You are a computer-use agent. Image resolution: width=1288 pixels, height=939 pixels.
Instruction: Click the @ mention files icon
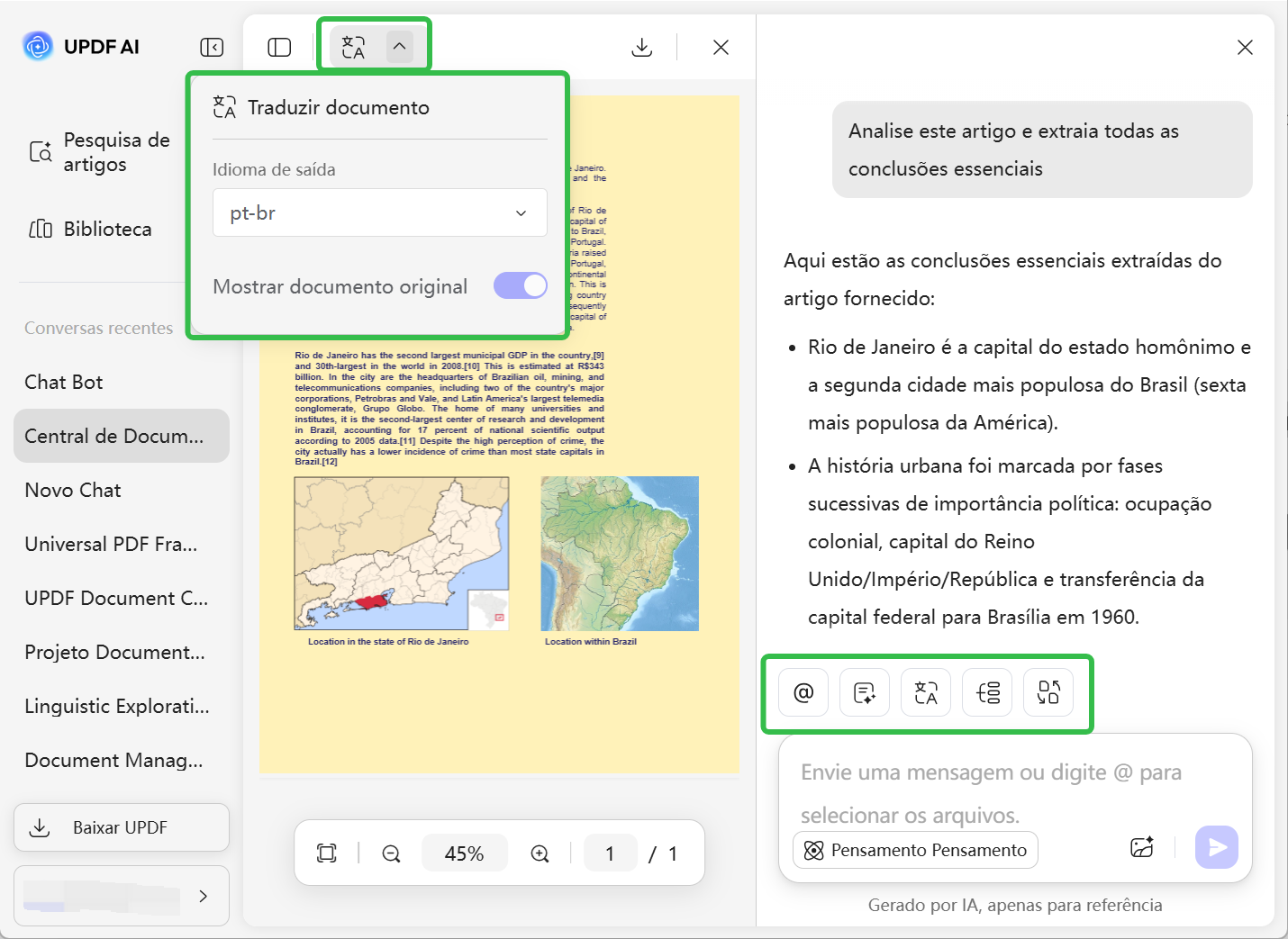coord(803,692)
